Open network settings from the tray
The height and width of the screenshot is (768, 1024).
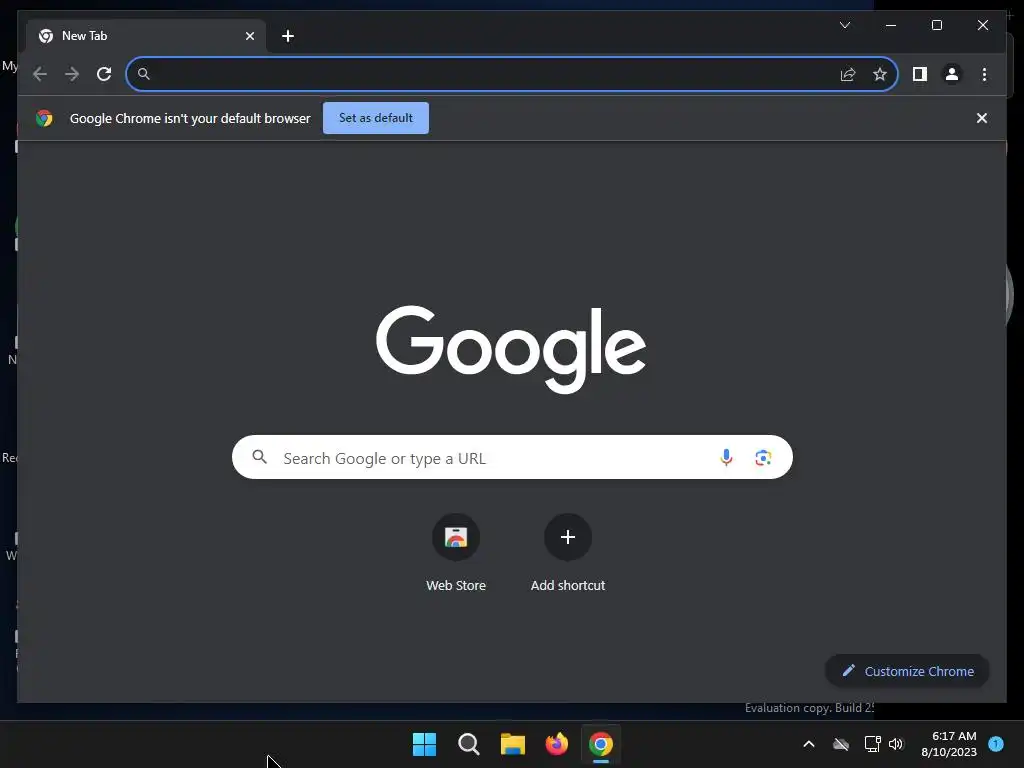872,744
